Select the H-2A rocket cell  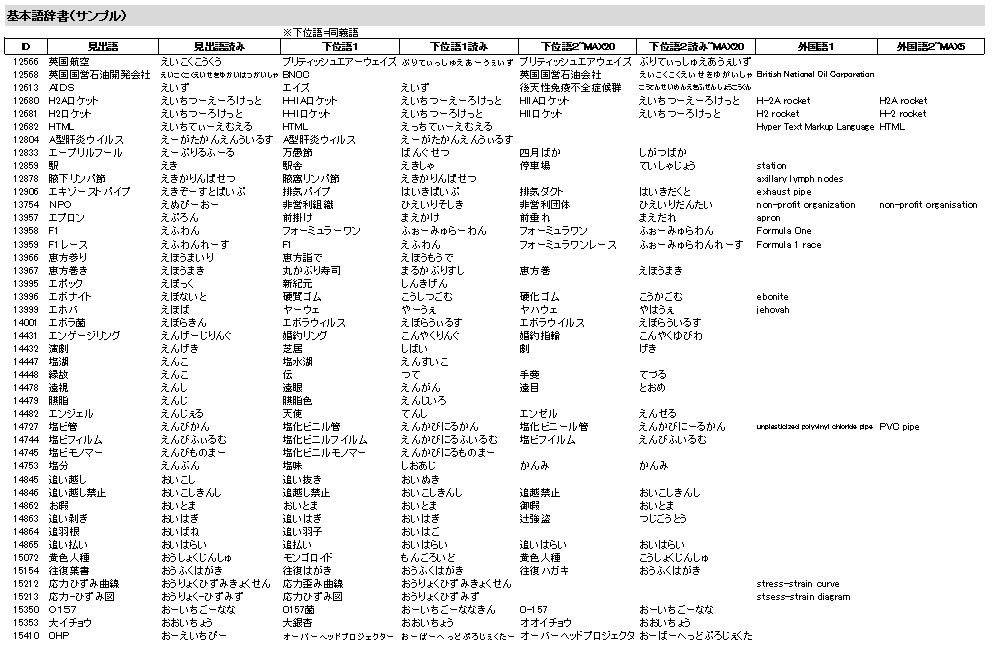coord(783,101)
